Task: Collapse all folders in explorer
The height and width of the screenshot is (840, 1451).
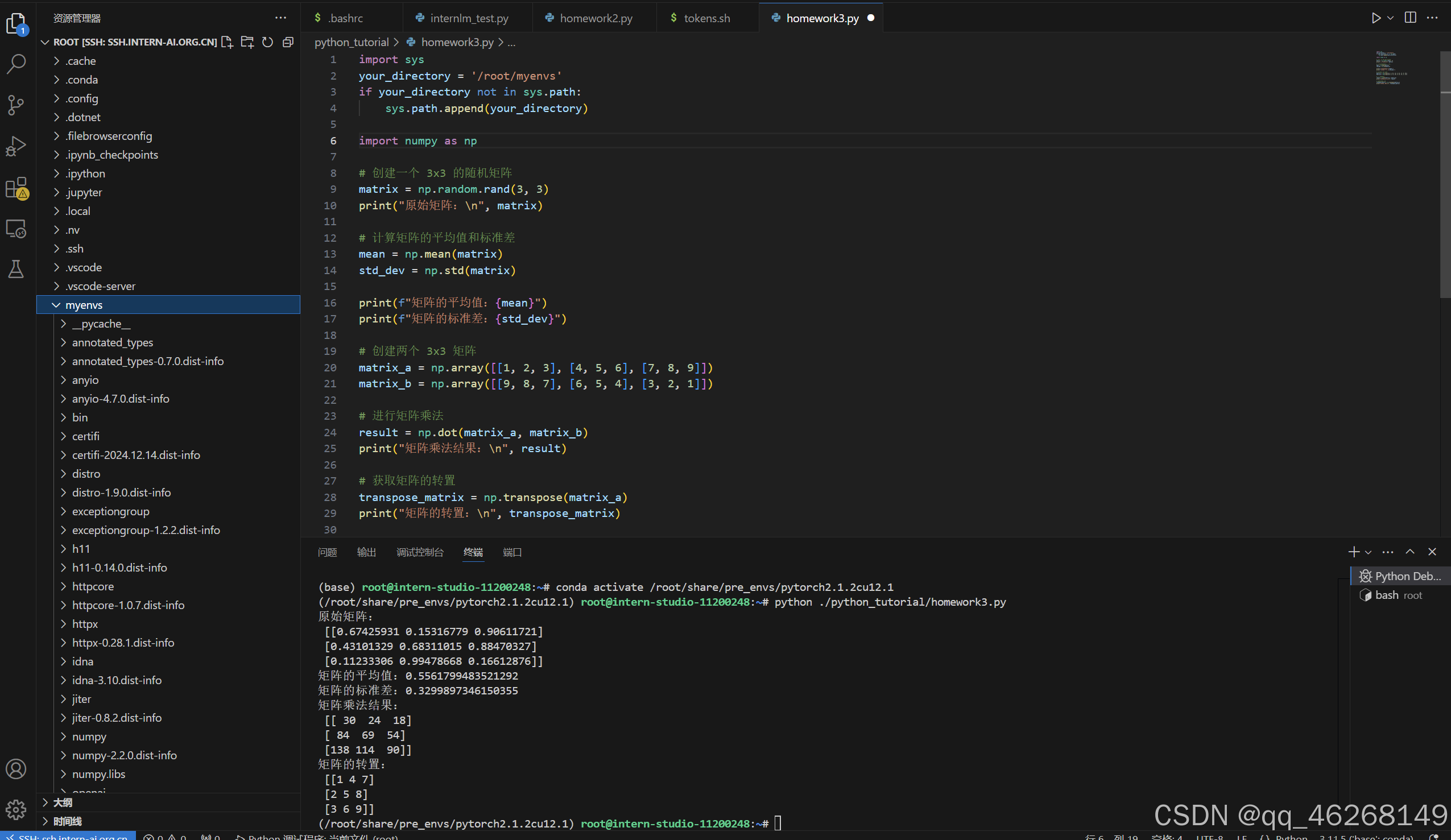Action: [288, 42]
